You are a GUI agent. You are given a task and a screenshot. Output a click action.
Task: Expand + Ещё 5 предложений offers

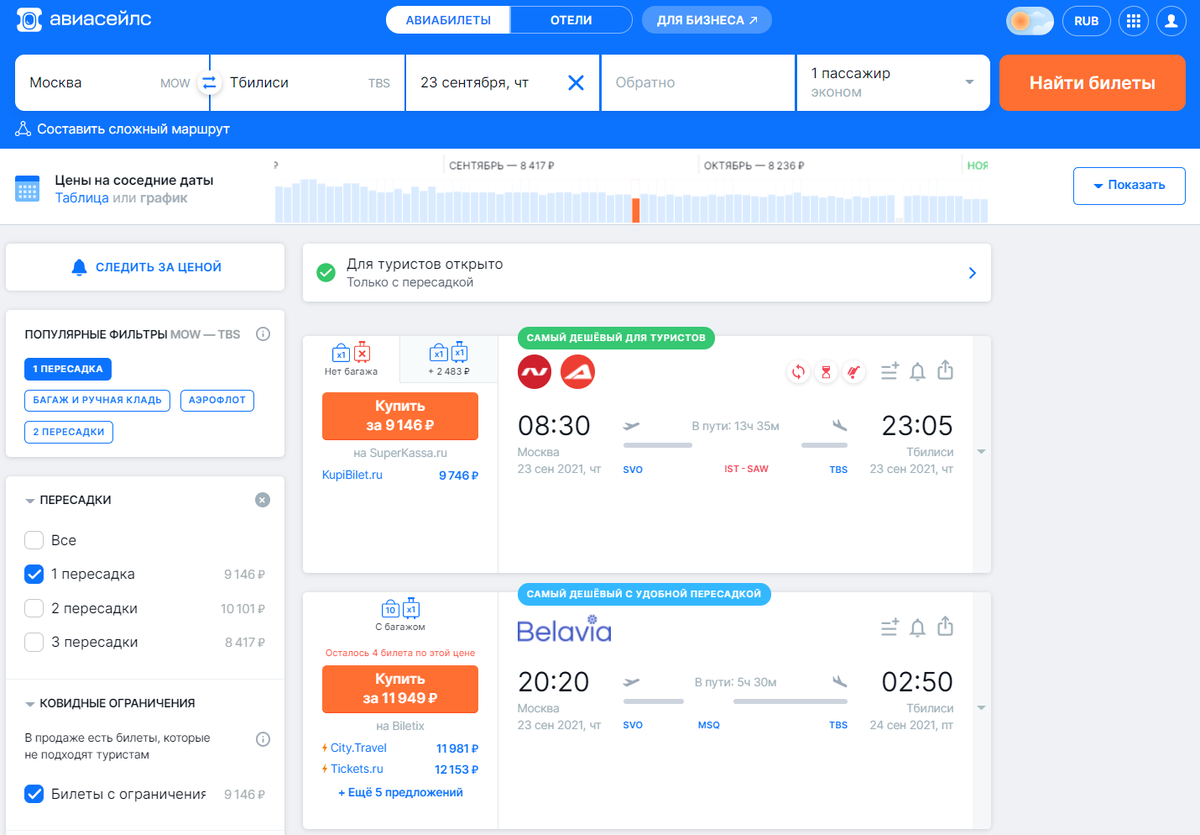(x=400, y=792)
